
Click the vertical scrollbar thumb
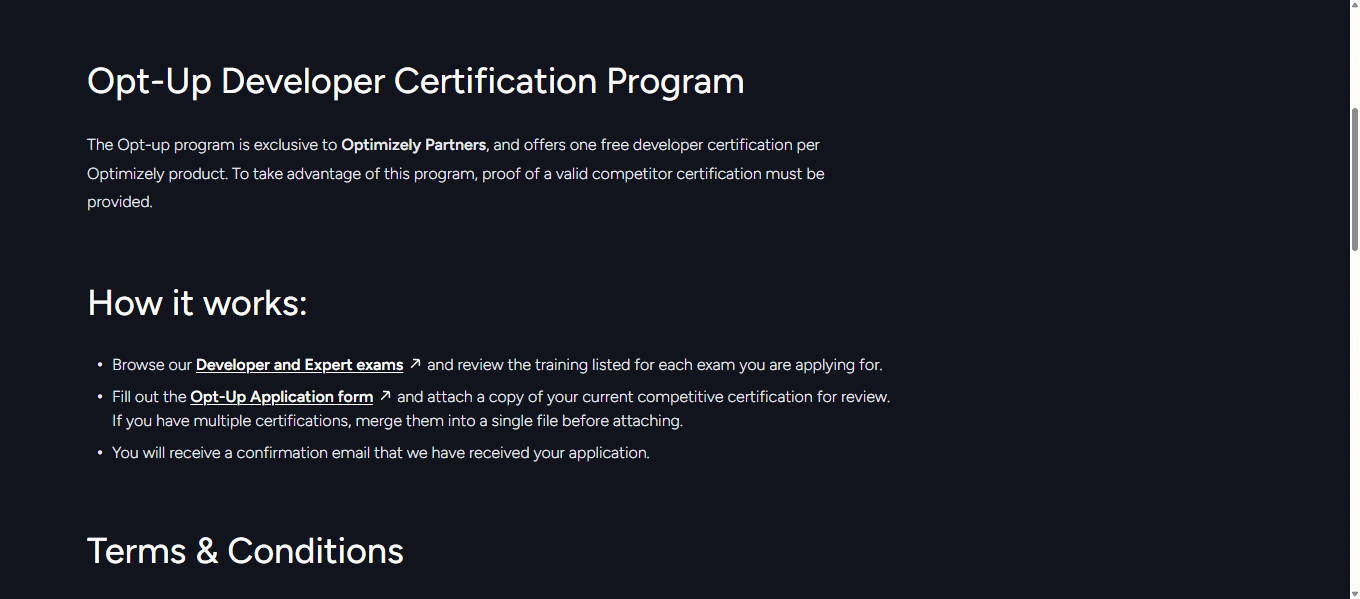(1354, 178)
